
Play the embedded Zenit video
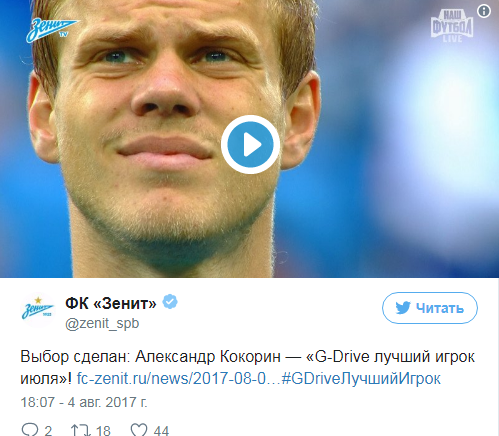coord(250,144)
